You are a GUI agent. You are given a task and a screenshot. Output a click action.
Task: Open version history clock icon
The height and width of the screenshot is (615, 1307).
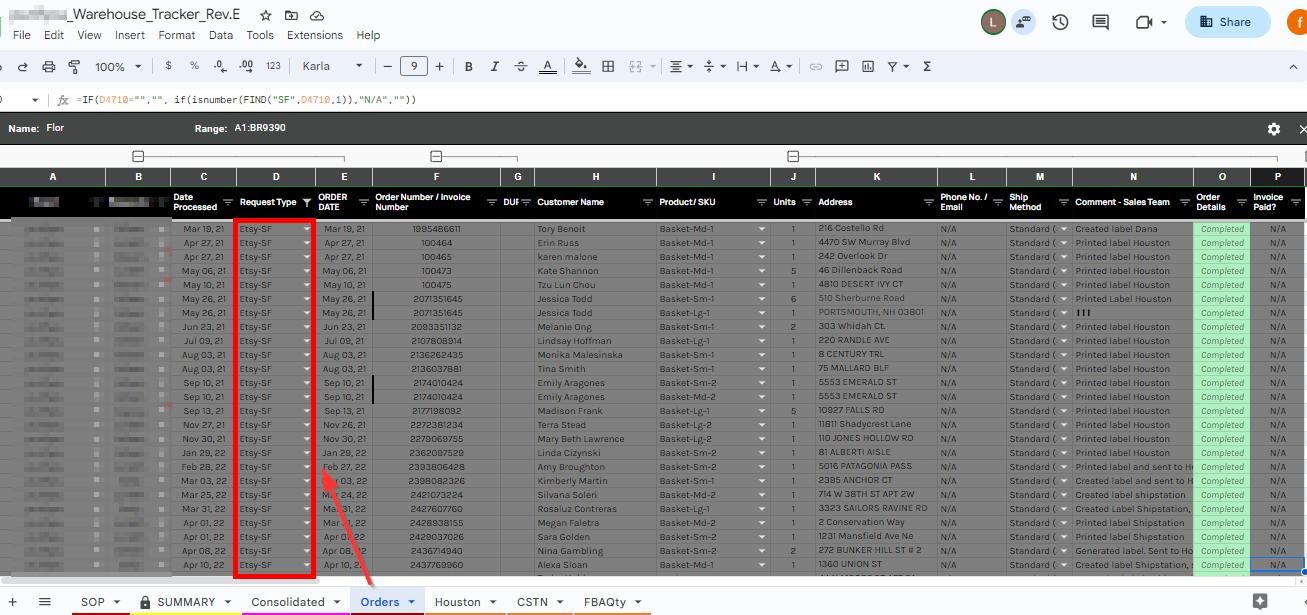click(x=1060, y=22)
